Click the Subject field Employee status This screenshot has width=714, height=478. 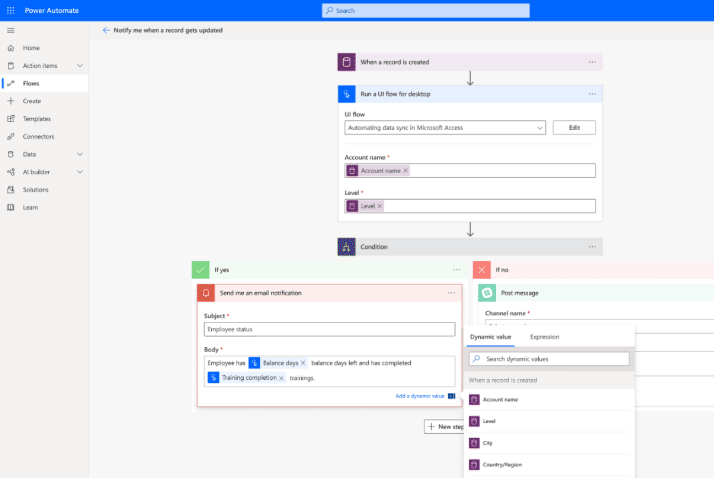click(x=330, y=330)
